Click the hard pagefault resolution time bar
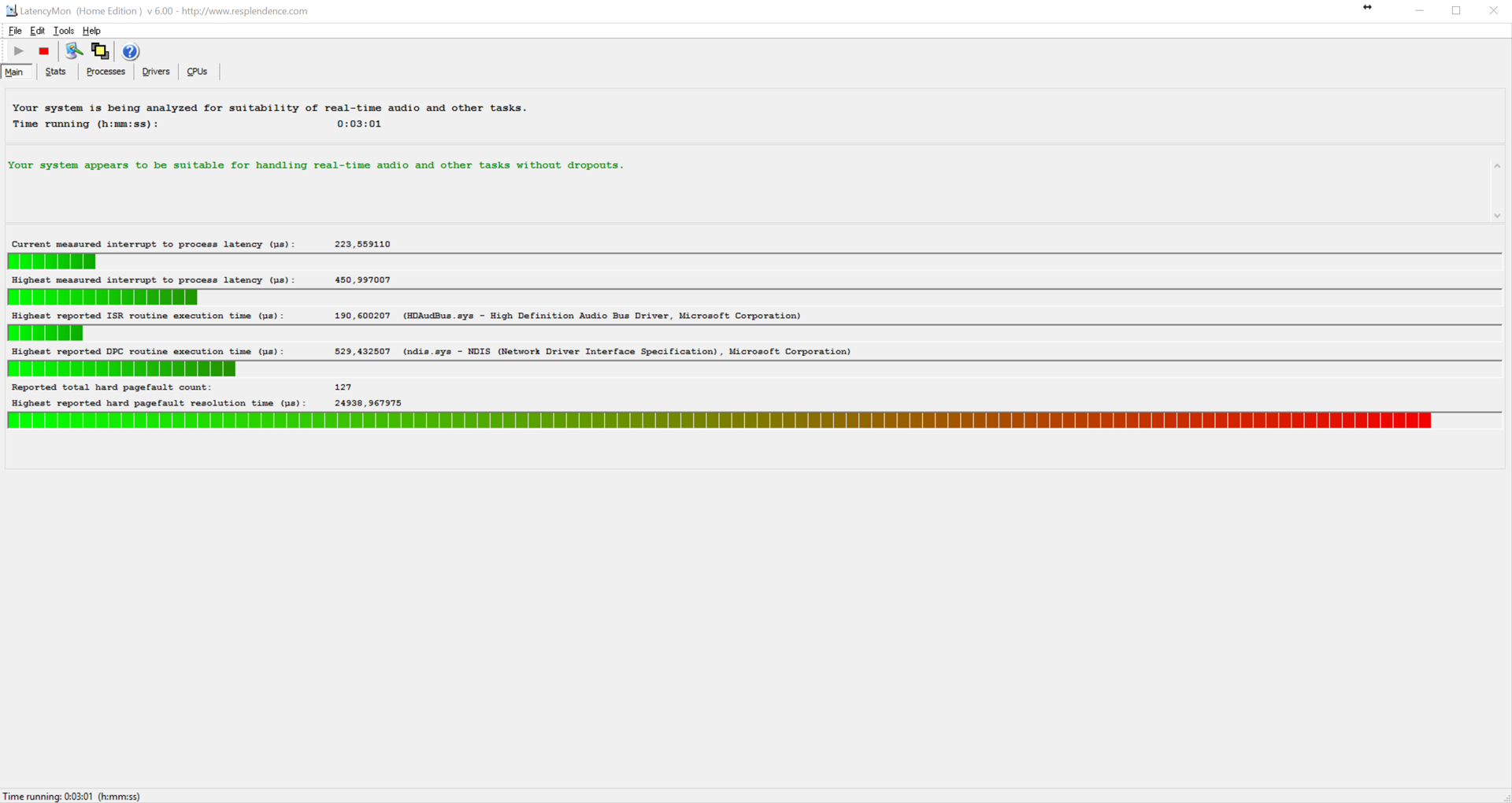 coord(718,420)
